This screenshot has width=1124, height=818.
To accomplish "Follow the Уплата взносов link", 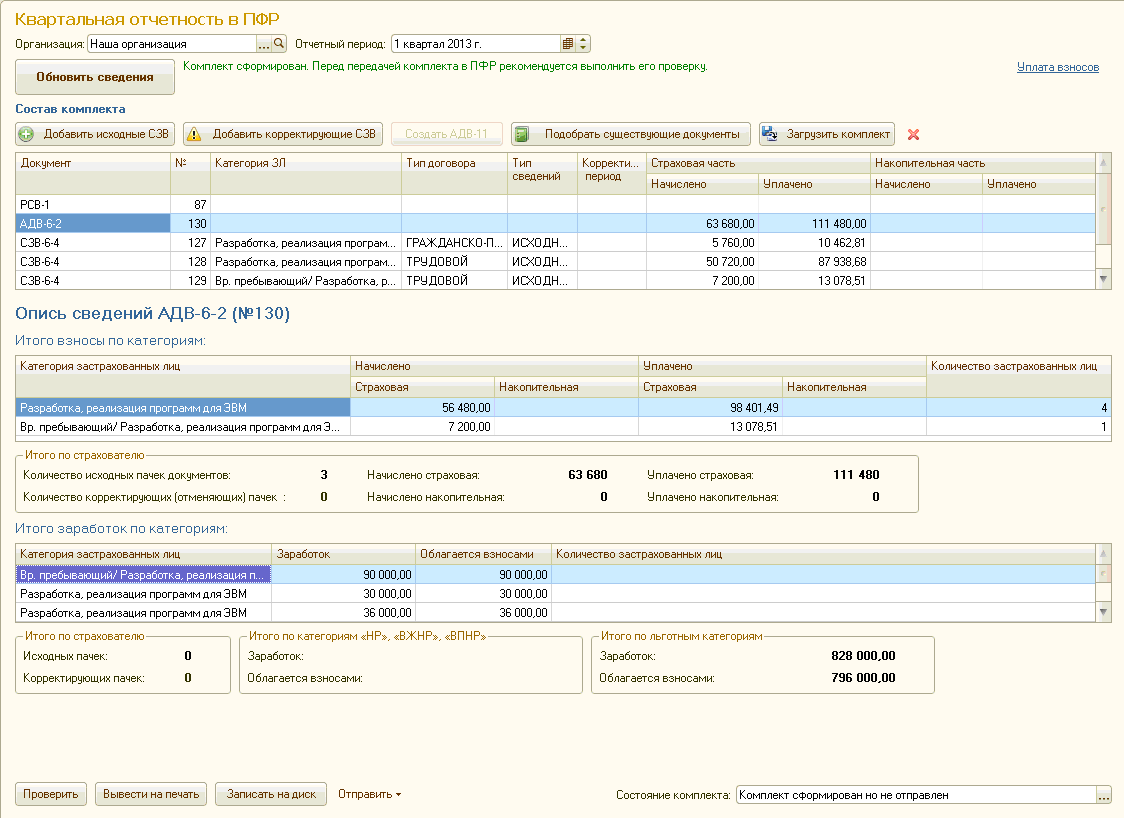I will click(x=1057, y=67).
